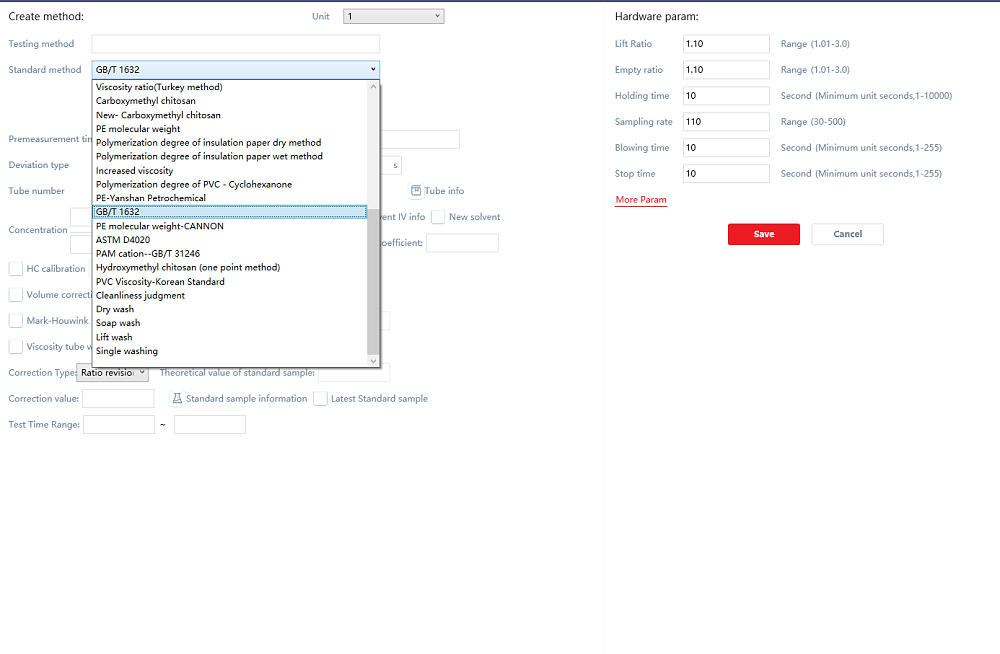Image resolution: width=1000 pixels, height=654 pixels.
Task: Tick the Mark-Houwink checkbox
Action: pos(16,321)
